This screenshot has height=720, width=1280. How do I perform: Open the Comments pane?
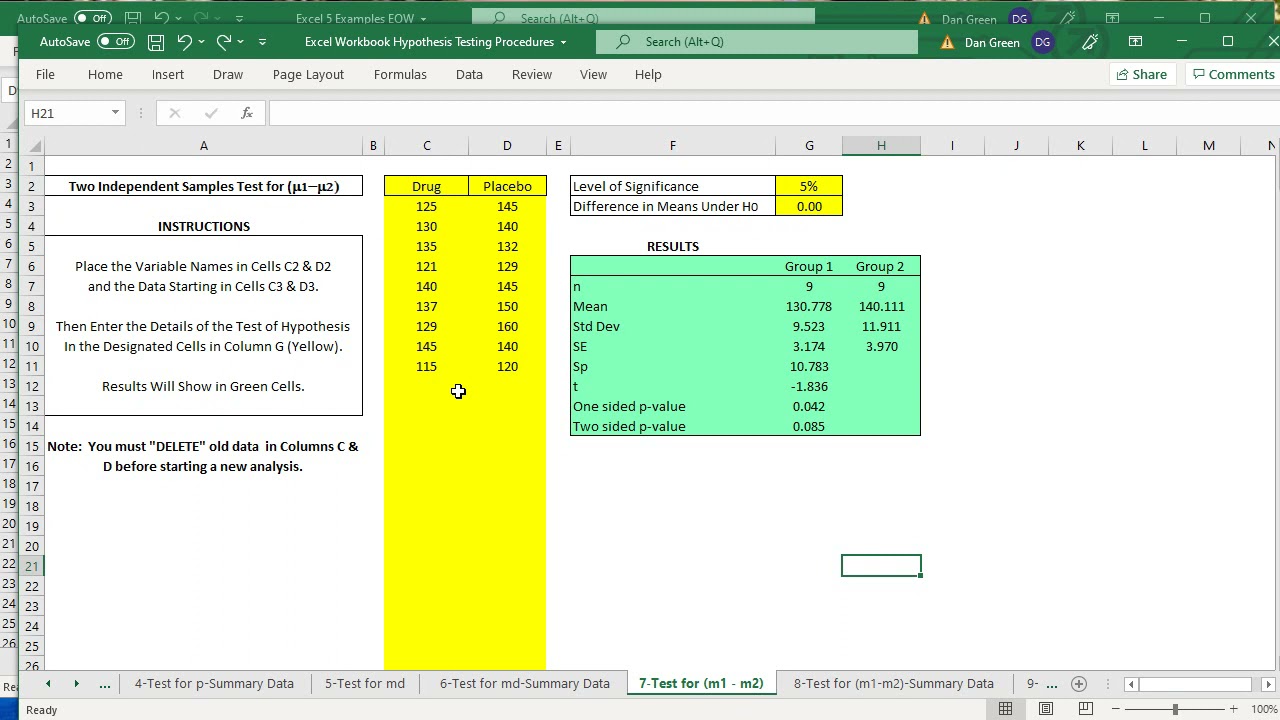click(1232, 74)
